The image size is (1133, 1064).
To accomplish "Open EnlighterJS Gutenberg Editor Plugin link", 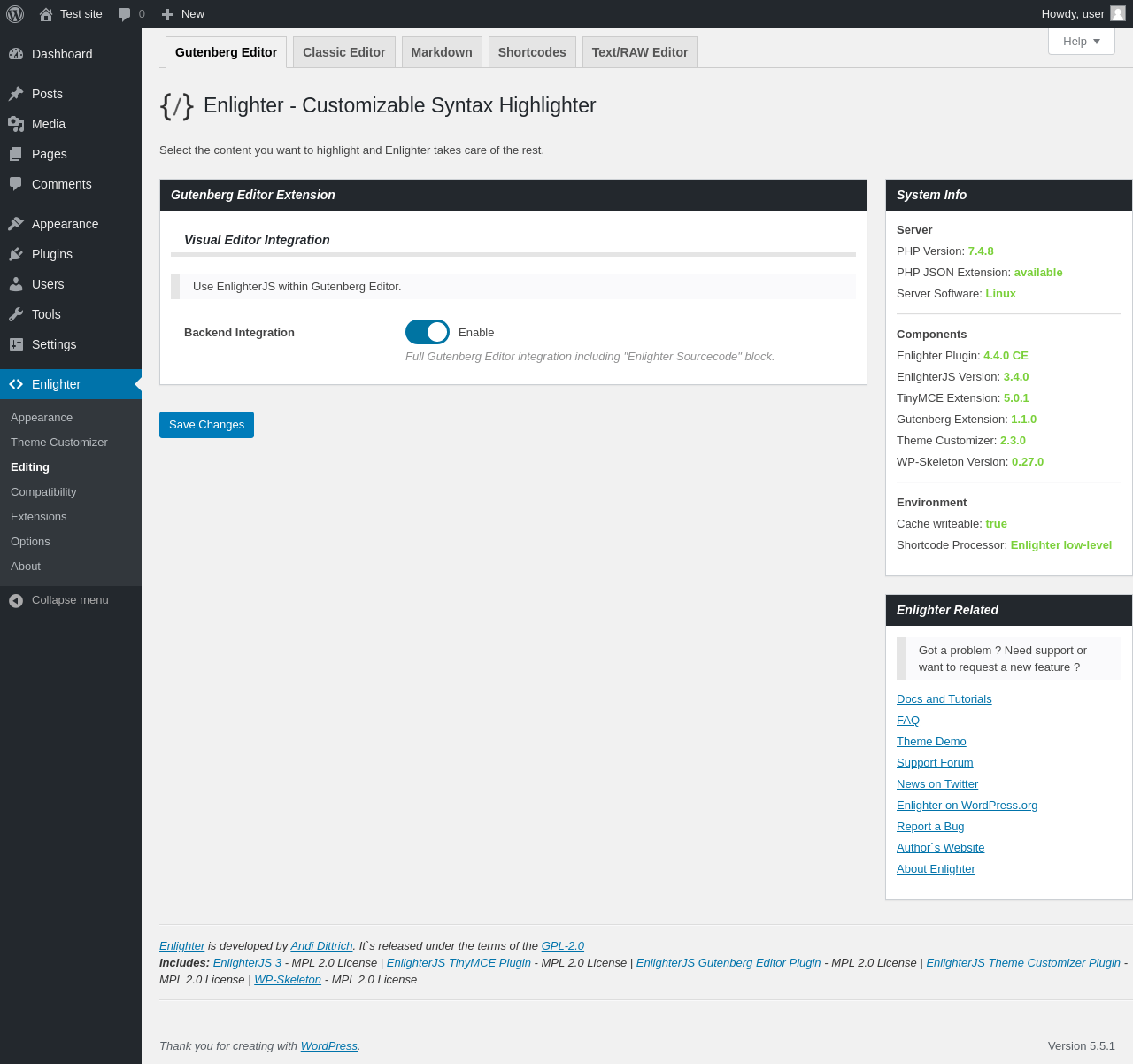I will click(728, 963).
